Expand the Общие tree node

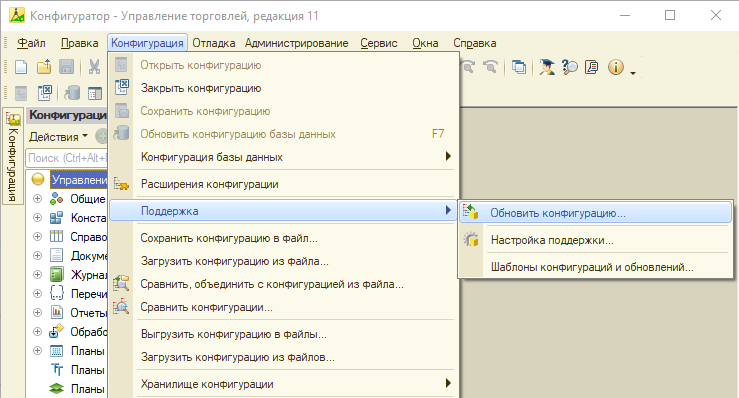pyautogui.click(x=37, y=199)
